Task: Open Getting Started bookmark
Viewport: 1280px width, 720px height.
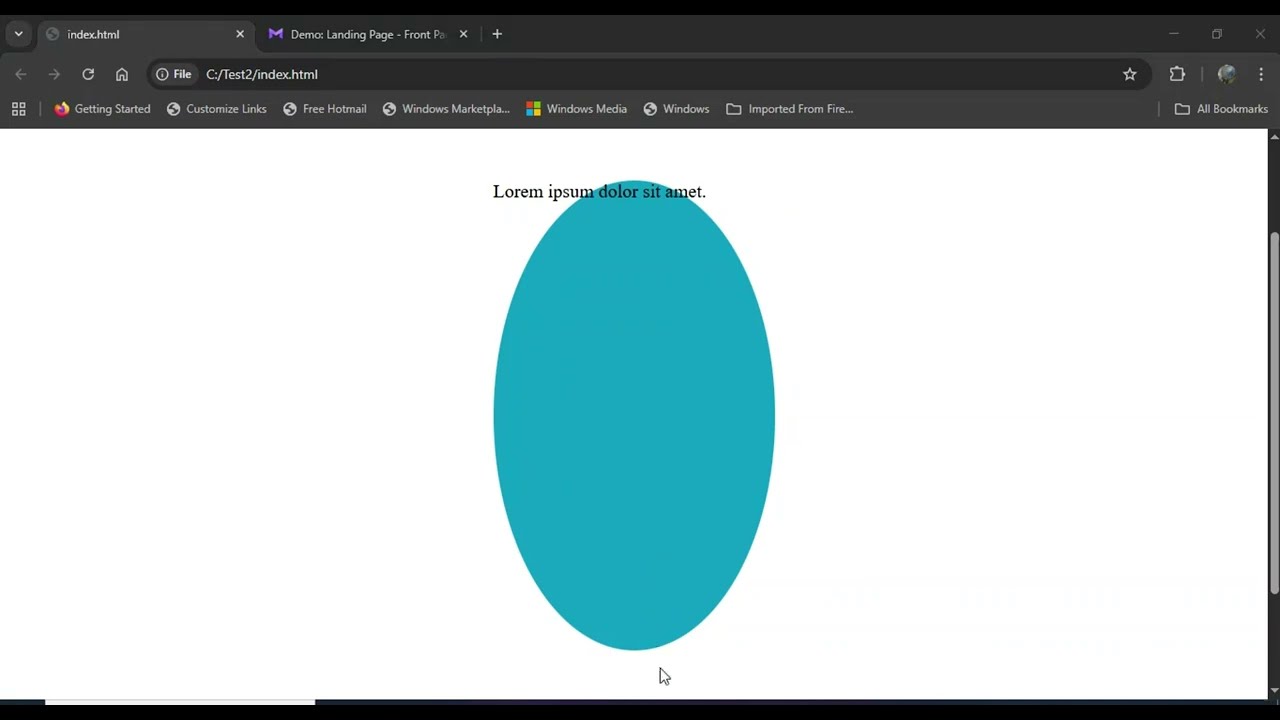Action: point(102,109)
